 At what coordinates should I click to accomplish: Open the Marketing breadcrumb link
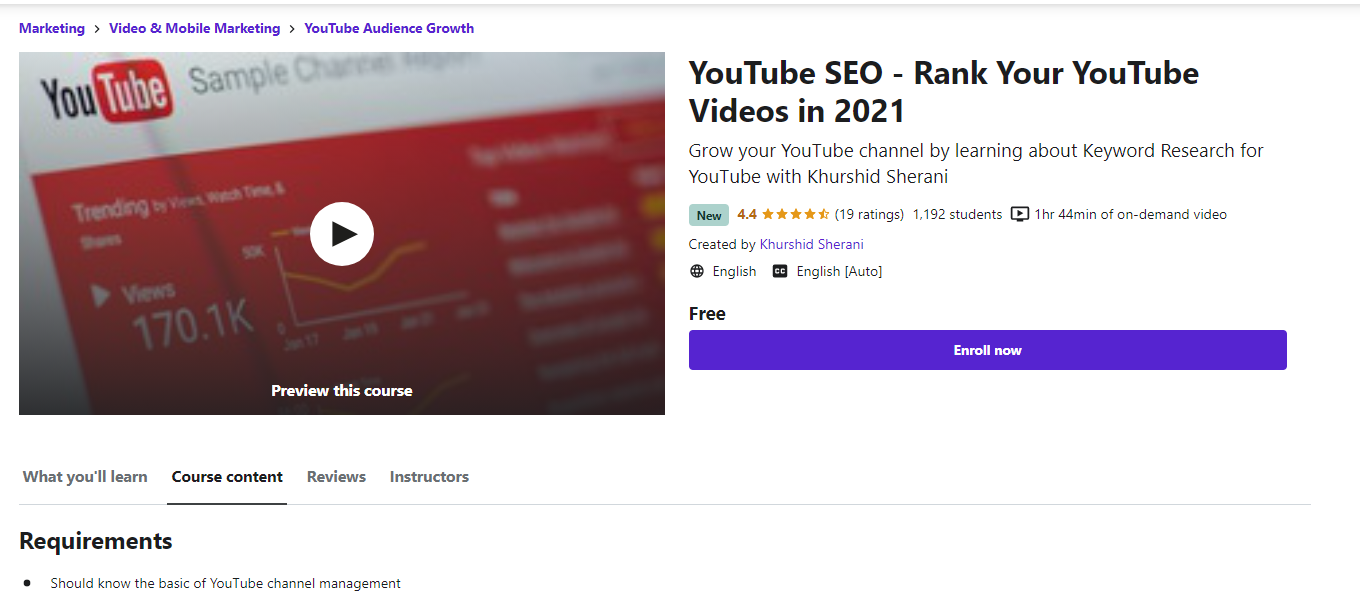click(x=52, y=28)
